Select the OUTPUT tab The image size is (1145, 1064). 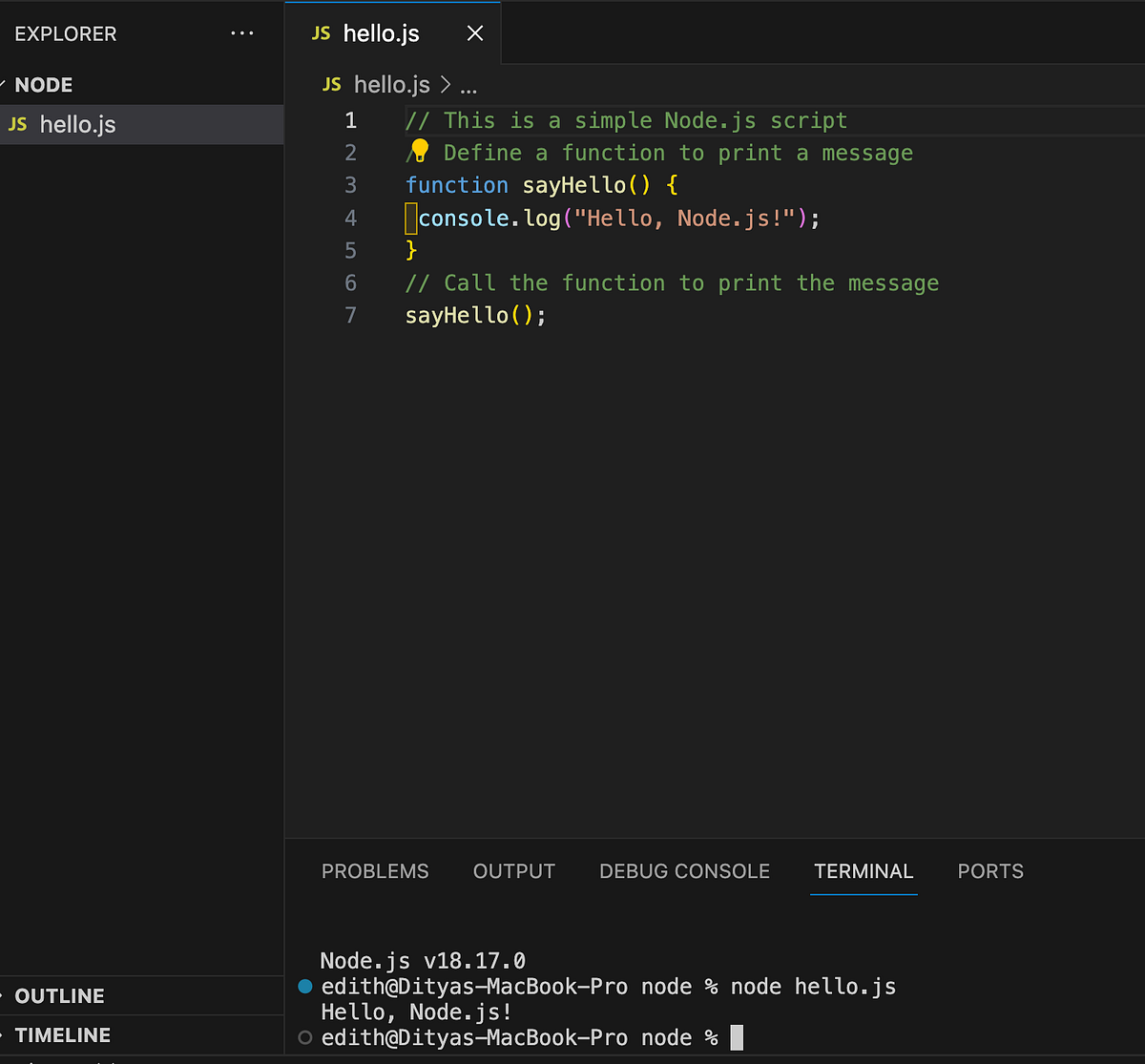(513, 871)
